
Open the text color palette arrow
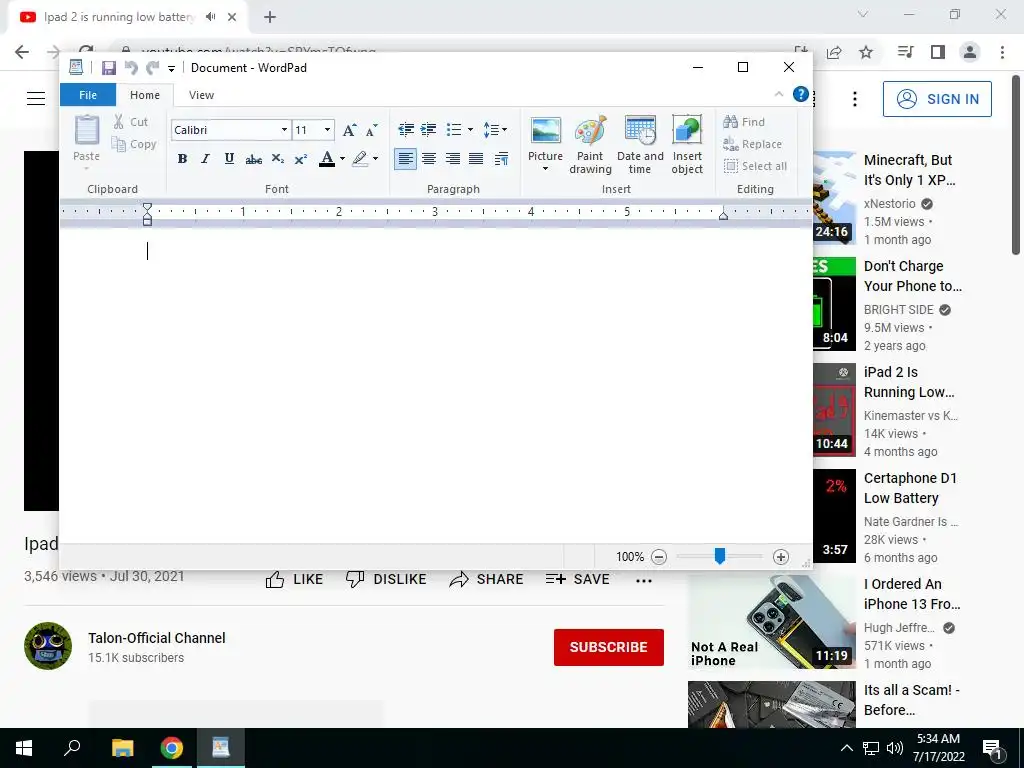(342, 159)
